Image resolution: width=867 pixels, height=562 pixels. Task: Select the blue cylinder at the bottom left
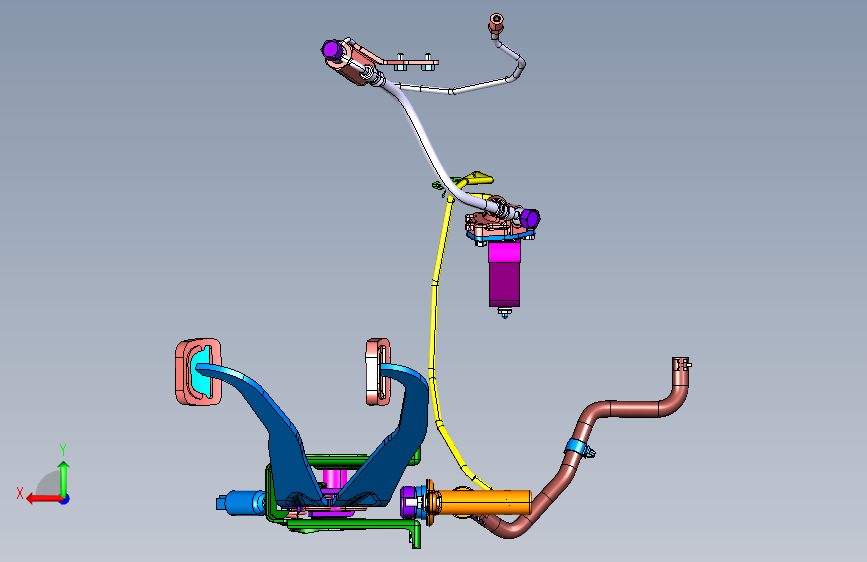[x=241, y=503]
